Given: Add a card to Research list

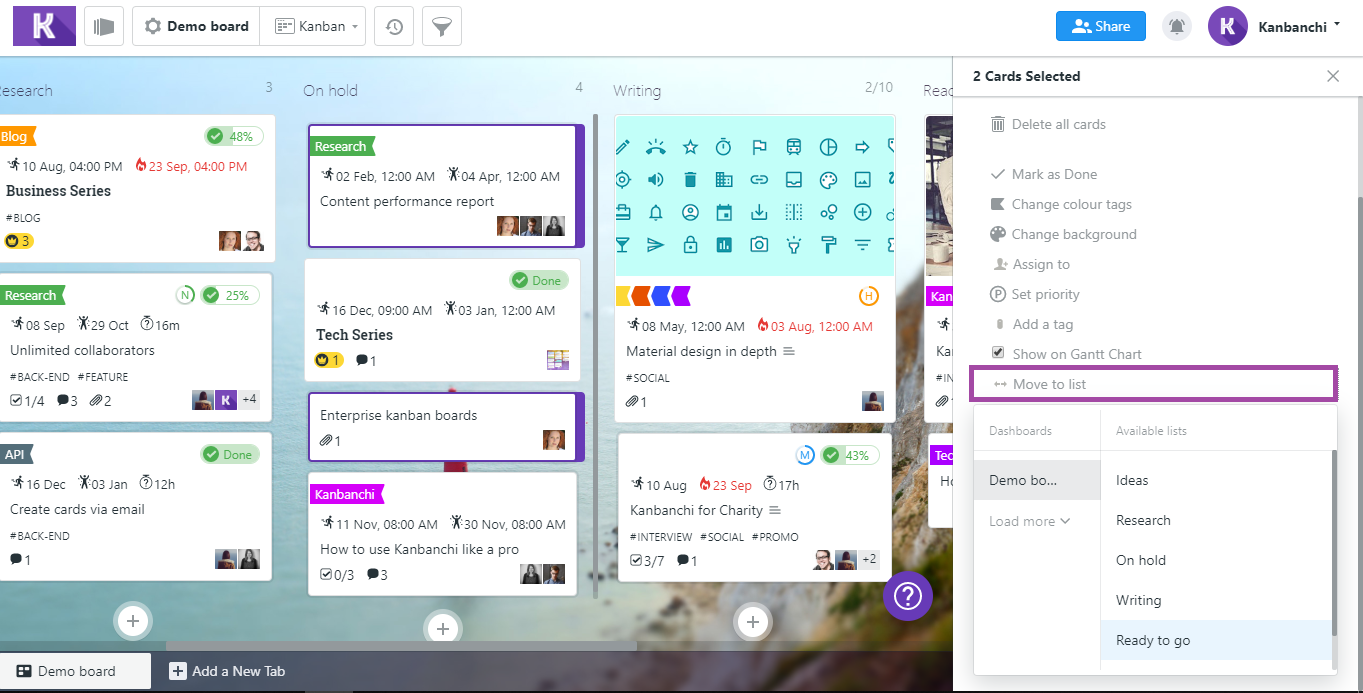Looking at the screenshot, I should pos(133,621).
